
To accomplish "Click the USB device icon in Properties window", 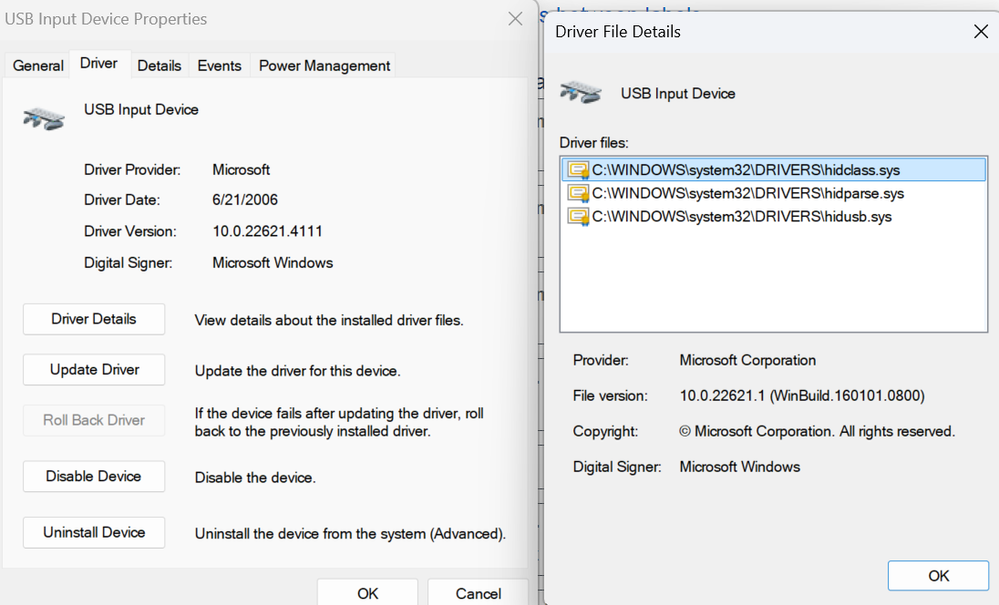I will [44, 118].
